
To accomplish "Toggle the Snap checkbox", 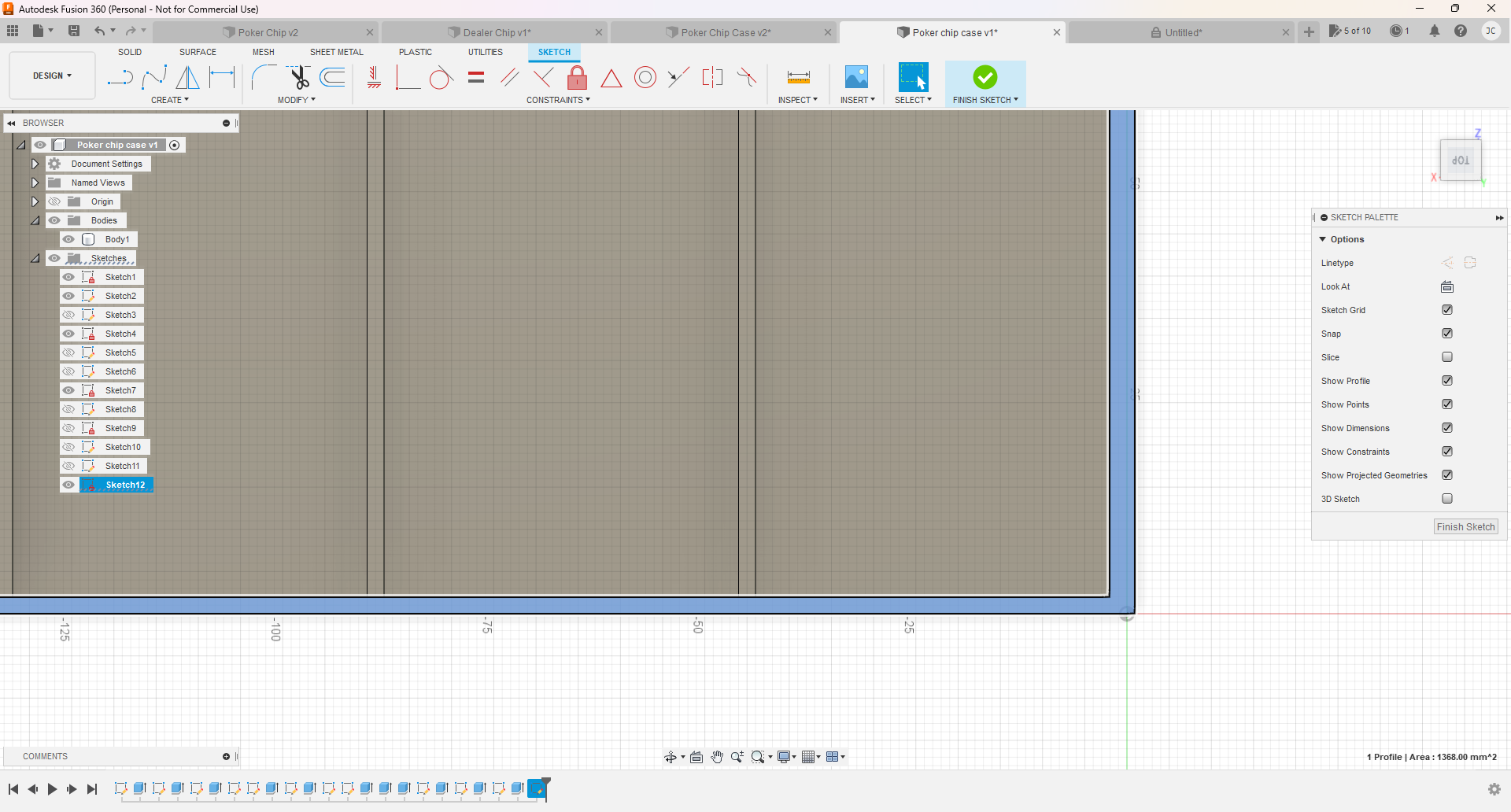I will coord(1447,334).
